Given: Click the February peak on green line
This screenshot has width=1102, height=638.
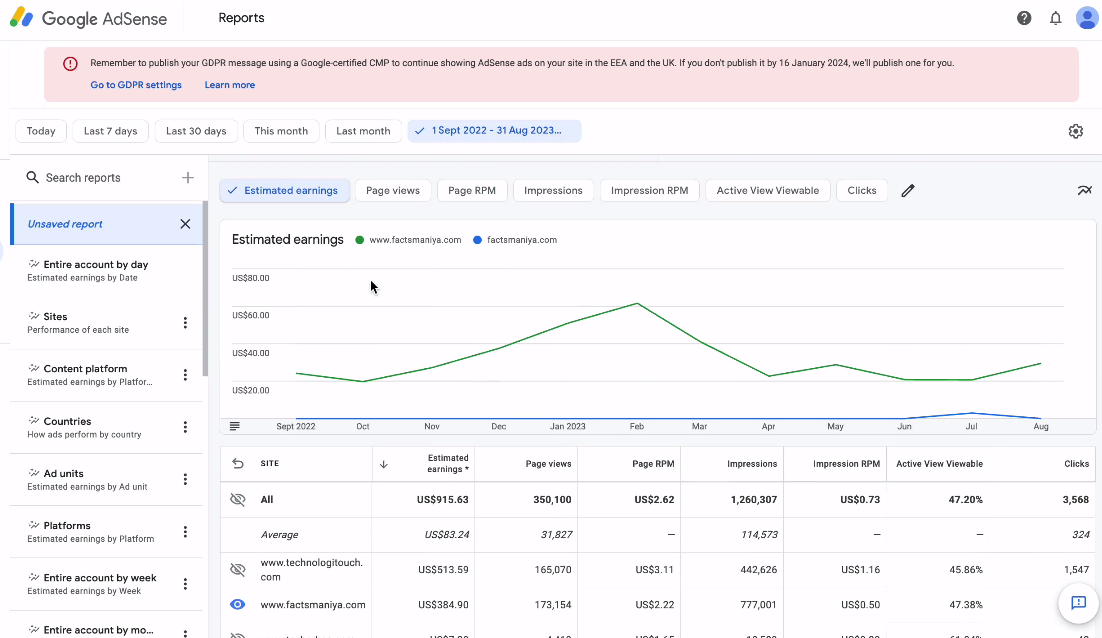Looking at the screenshot, I should pos(637,304).
